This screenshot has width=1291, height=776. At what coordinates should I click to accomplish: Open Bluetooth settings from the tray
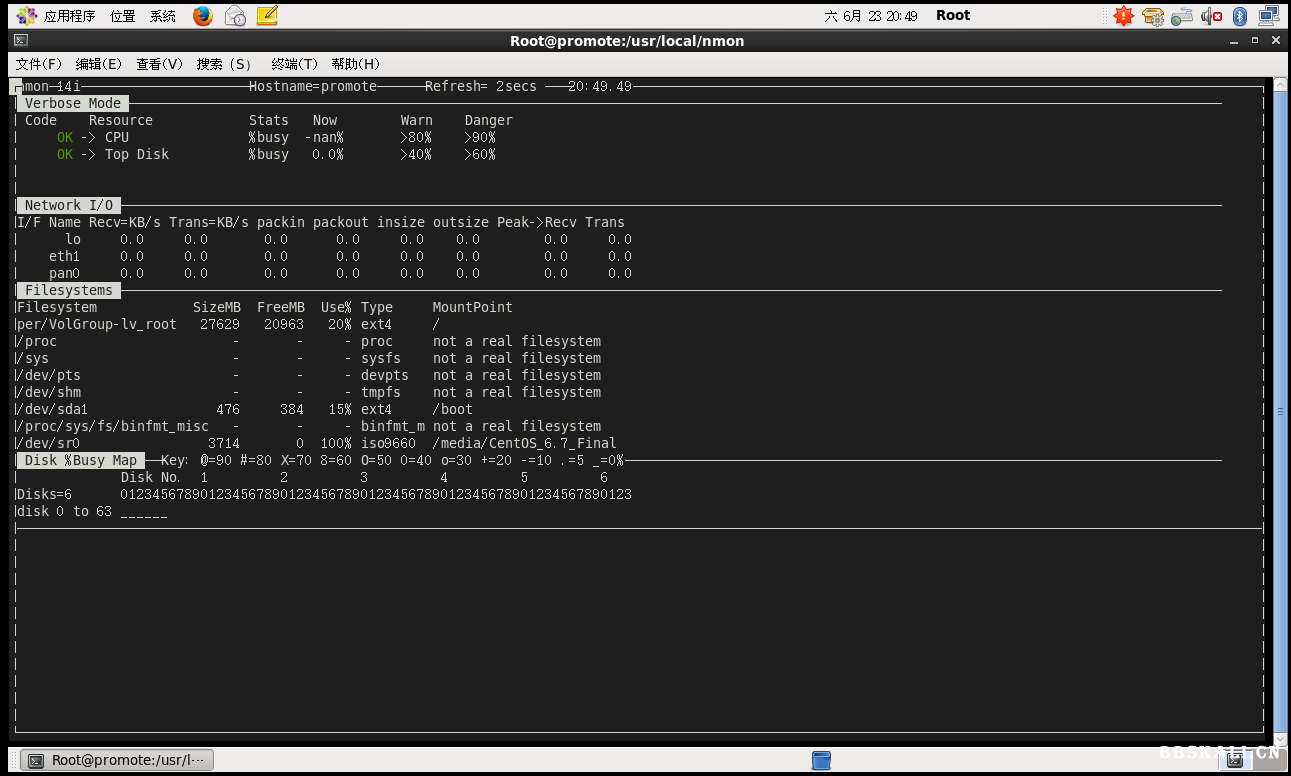click(1240, 15)
